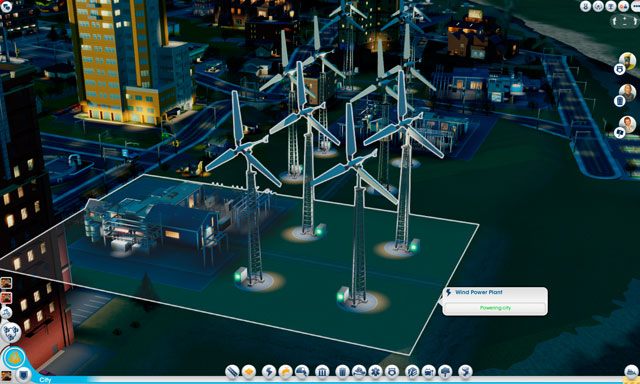Viewport: 640px width, 384px height.
Task: Open the Health medical star icon
Action: 375,371
